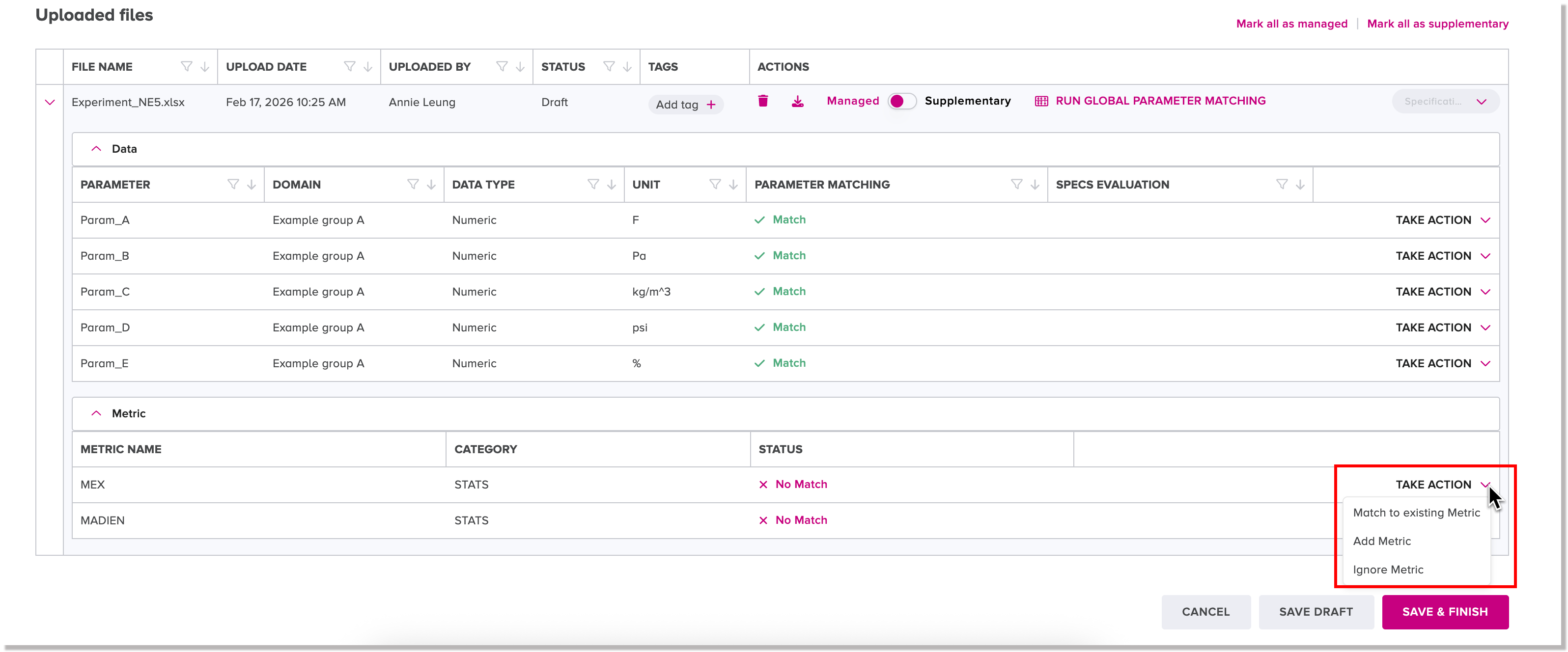Filter the Unit column
Screen dimensions: 1568x652
coord(715,184)
